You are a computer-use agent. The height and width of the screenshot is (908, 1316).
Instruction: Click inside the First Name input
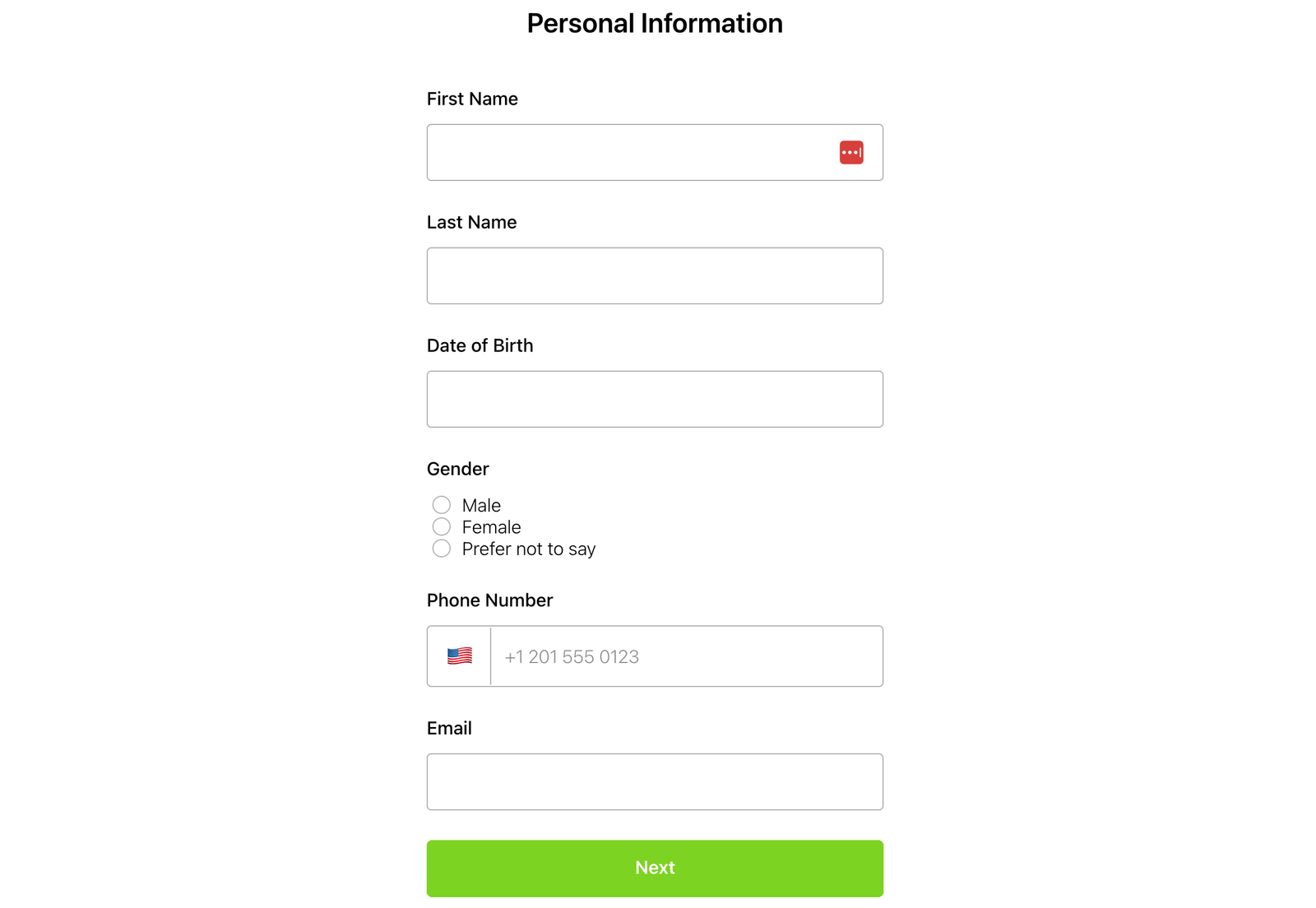[625, 152]
